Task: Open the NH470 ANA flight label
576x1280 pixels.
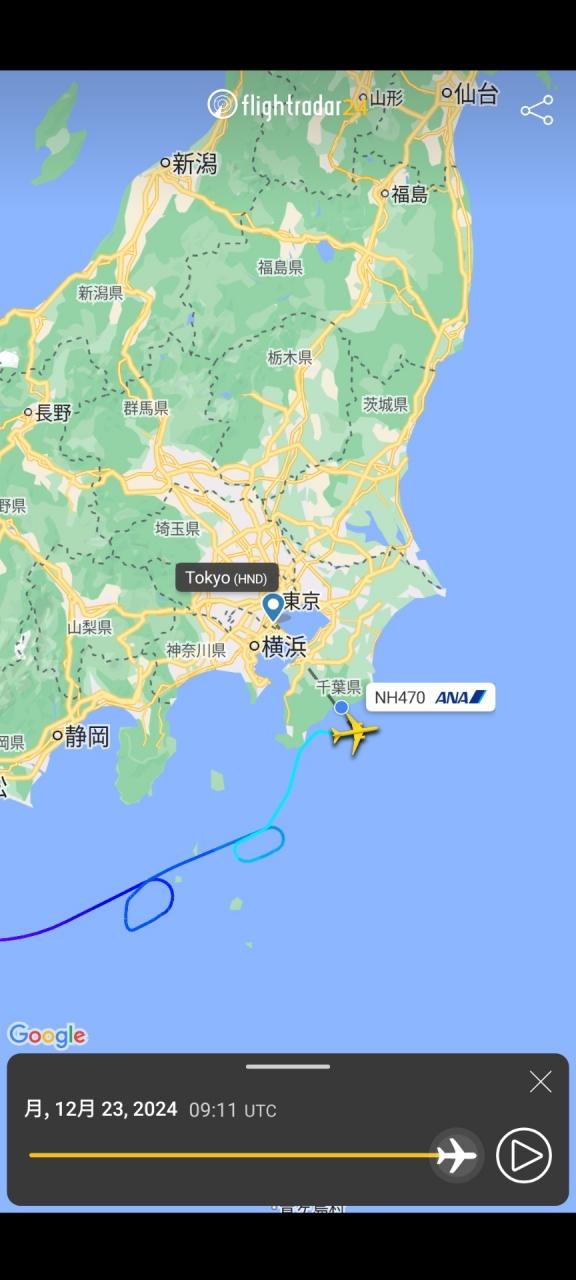Action: point(430,697)
